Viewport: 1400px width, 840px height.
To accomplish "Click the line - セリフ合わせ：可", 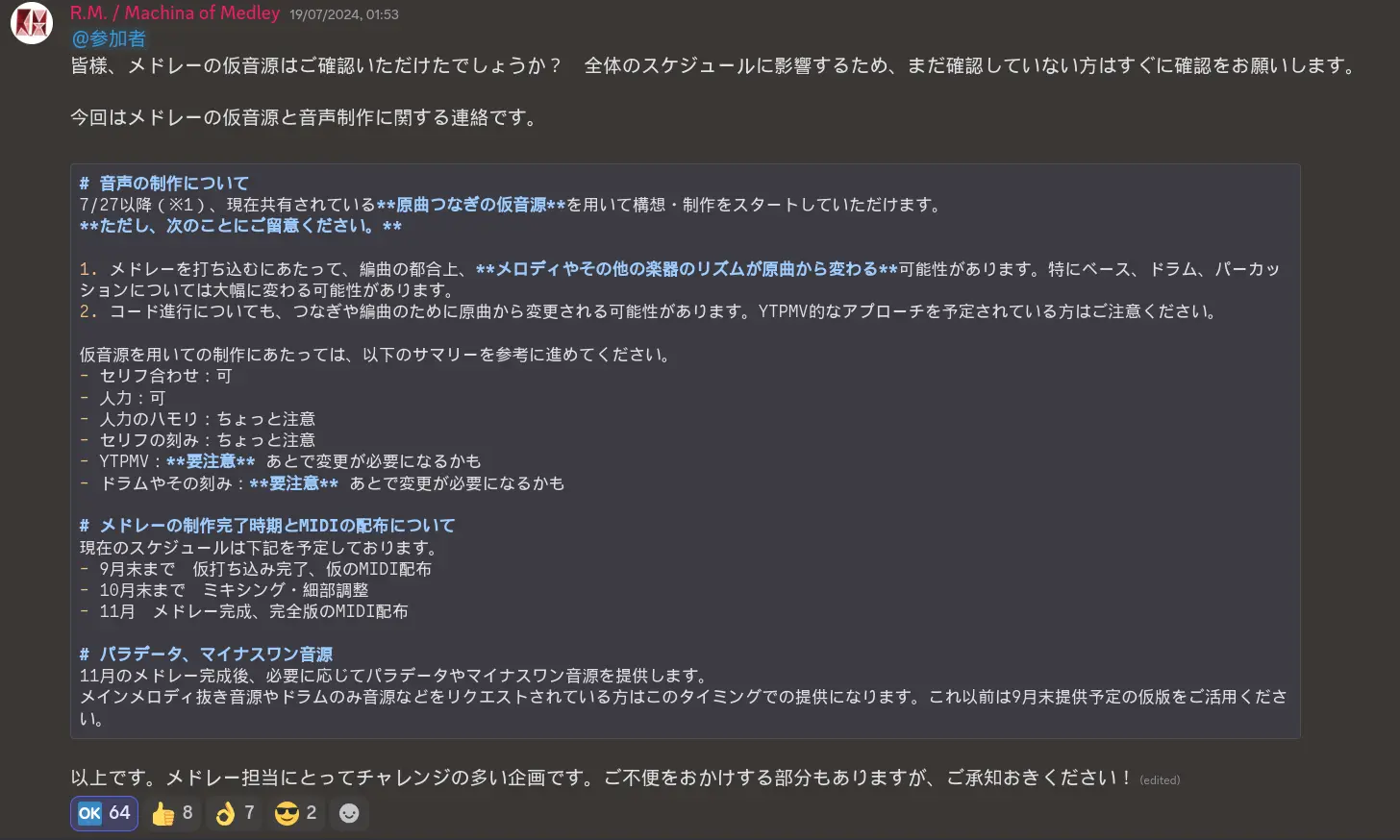I will [156, 376].
